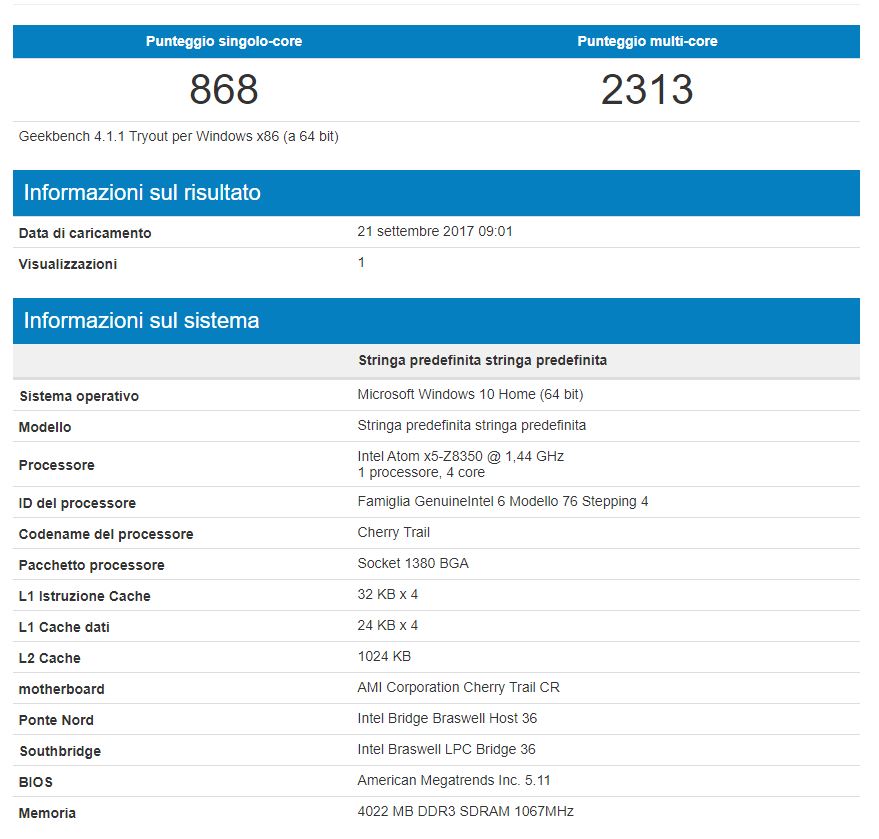Select the single-core score 868

[x=224, y=90]
